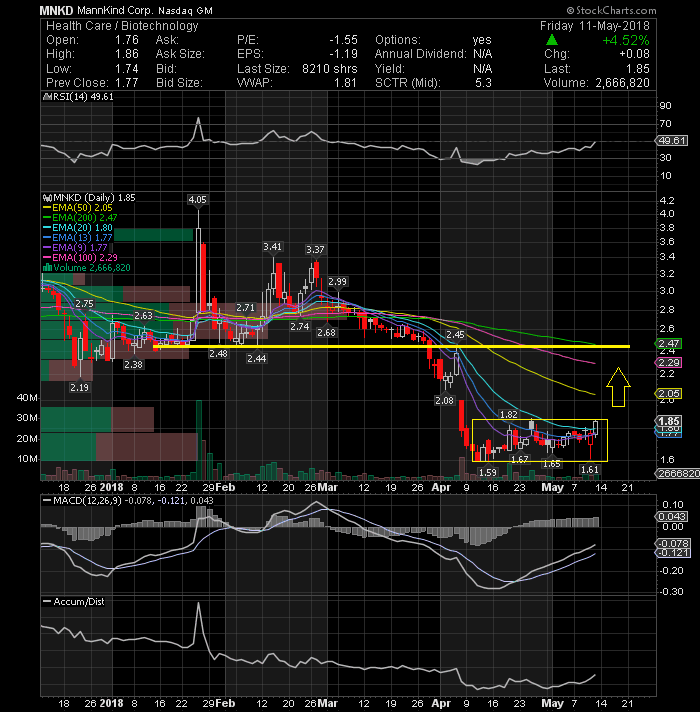700x712 pixels.
Task: Click the 3.41 high price label
Action: [272, 247]
